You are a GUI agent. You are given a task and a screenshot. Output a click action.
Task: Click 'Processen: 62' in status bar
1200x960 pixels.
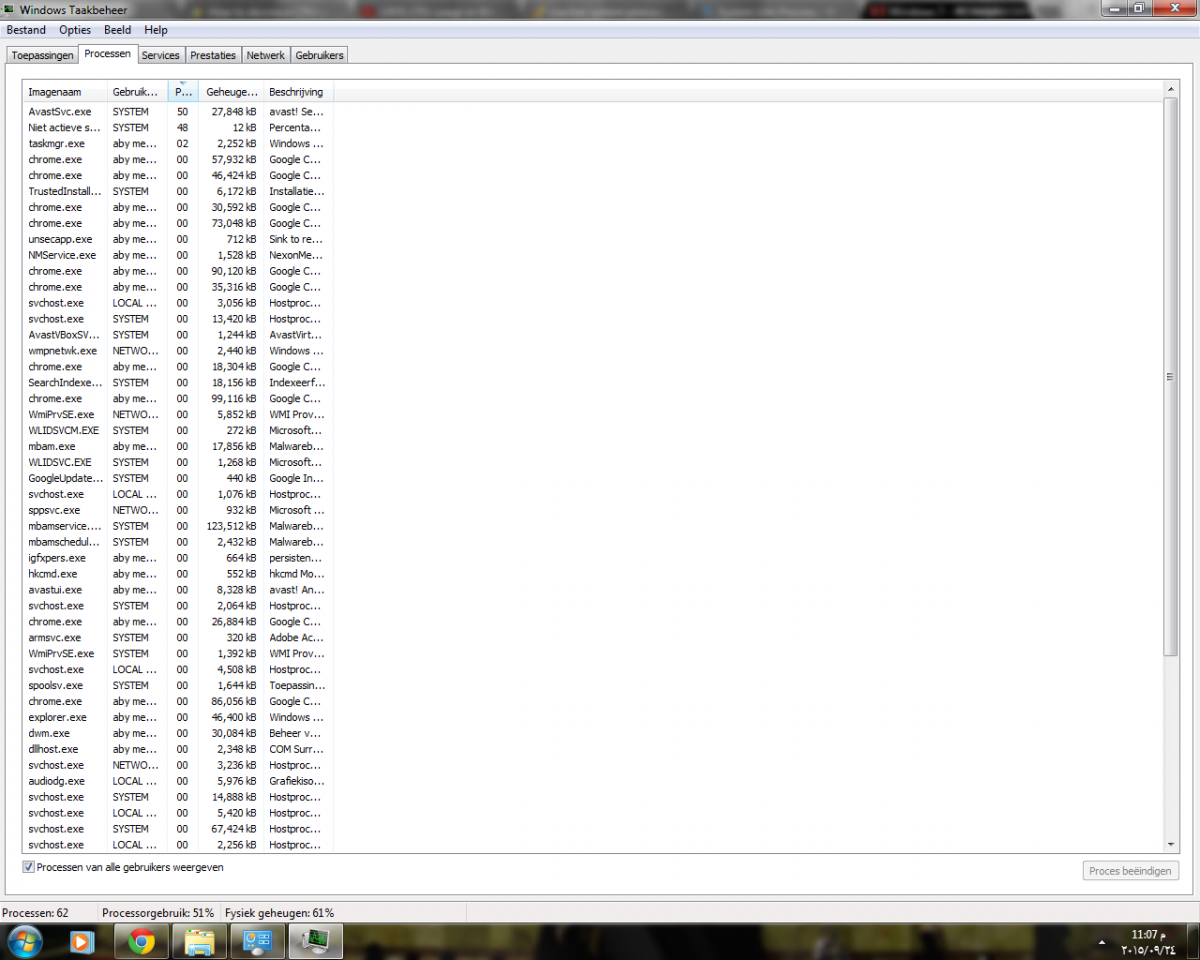[x=35, y=913]
